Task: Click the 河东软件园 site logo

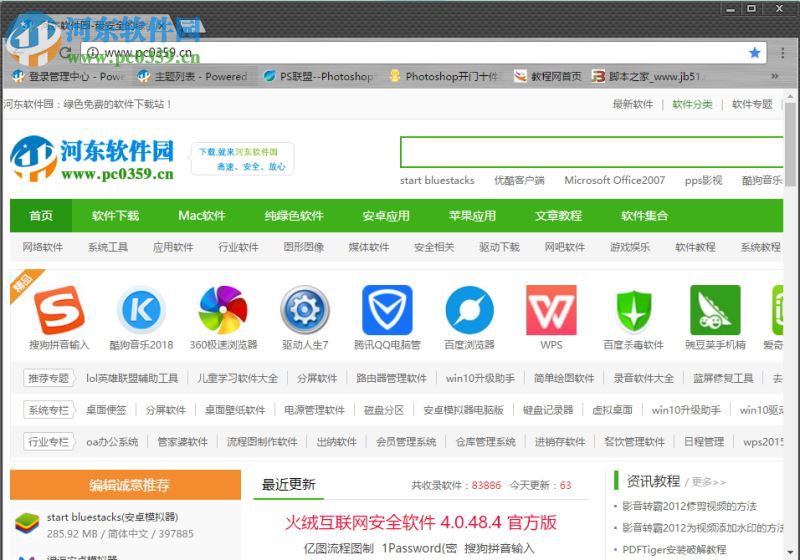Action: pyautogui.click(x=92, y=158)
